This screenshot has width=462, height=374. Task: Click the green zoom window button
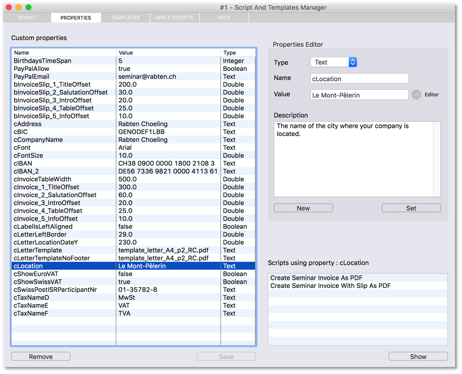(x=28, y=7)
